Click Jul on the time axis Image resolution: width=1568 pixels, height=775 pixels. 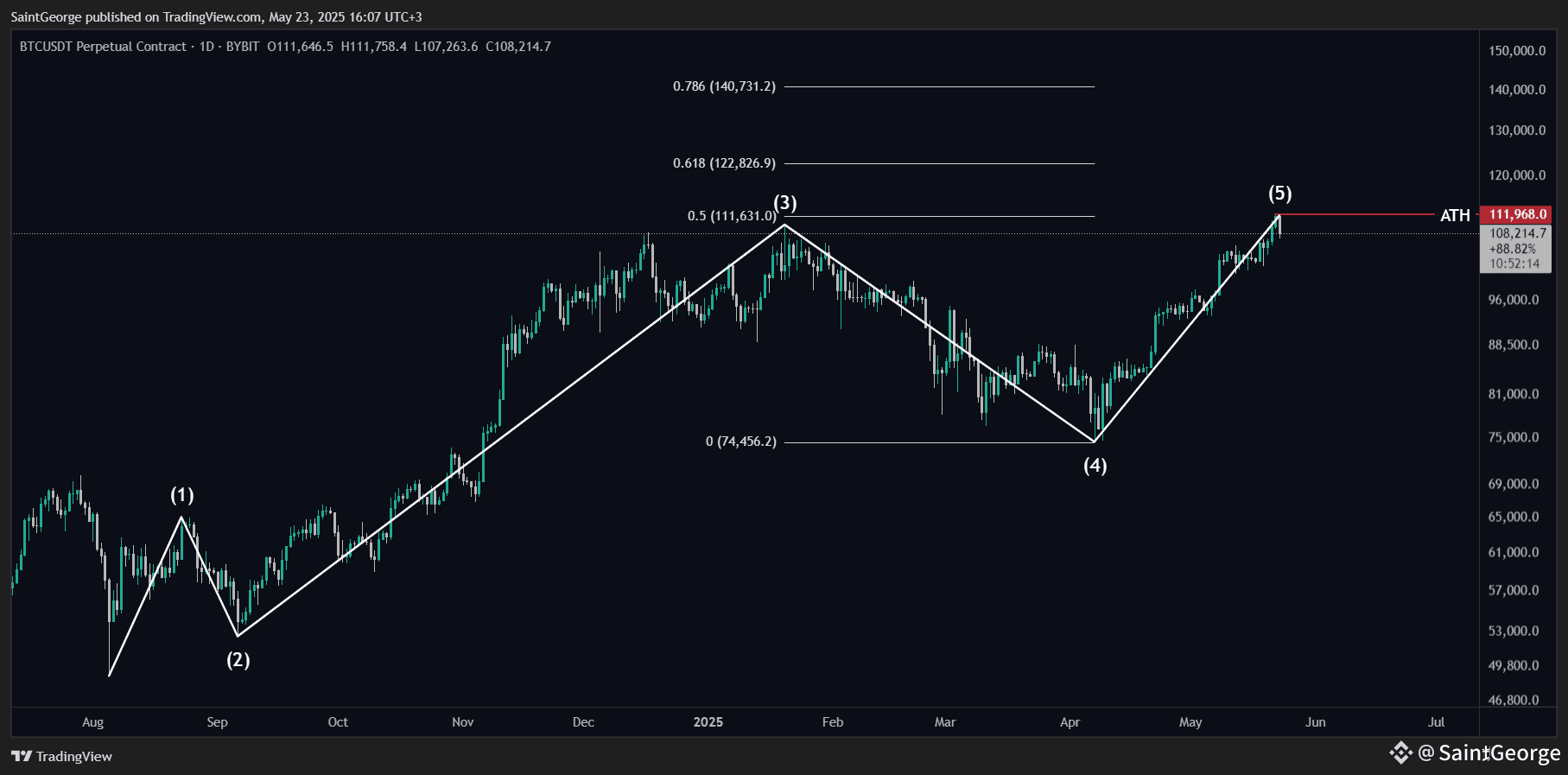click(1437, 722)
